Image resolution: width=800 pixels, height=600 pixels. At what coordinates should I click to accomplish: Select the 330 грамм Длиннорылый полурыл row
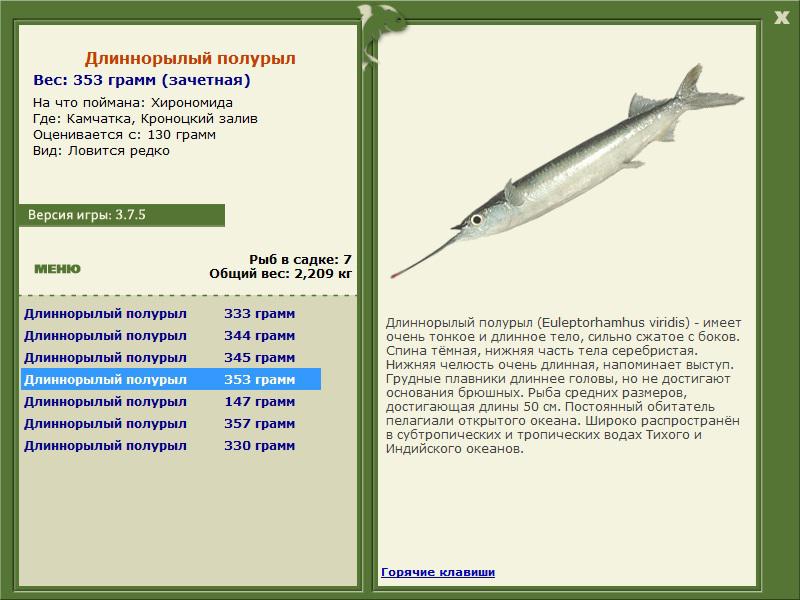171,445
